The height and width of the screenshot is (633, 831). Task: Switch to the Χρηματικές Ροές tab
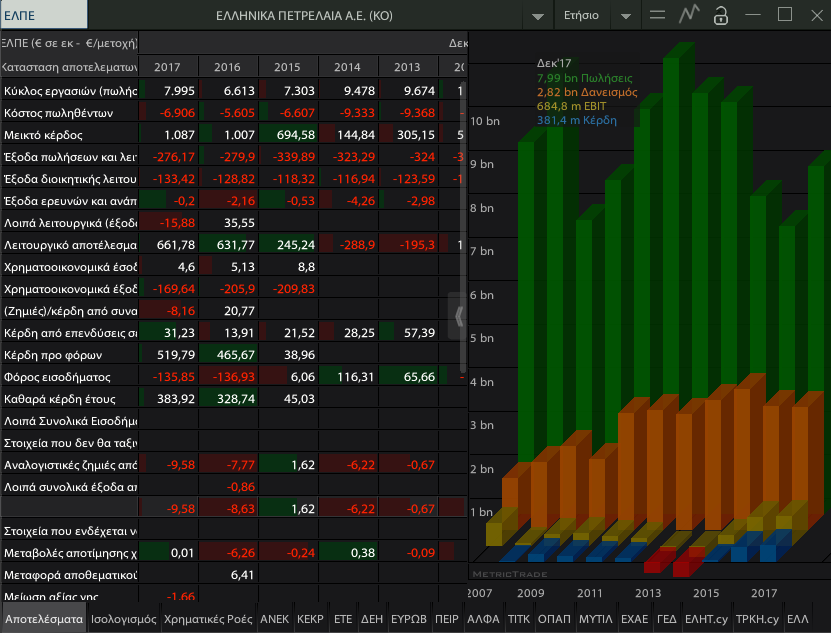208,619
